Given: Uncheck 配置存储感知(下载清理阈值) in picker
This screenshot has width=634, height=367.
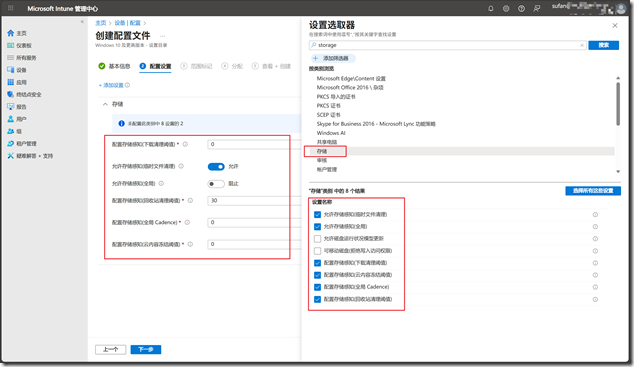Looking at the screenshot, I should click(x=317, y=263).
